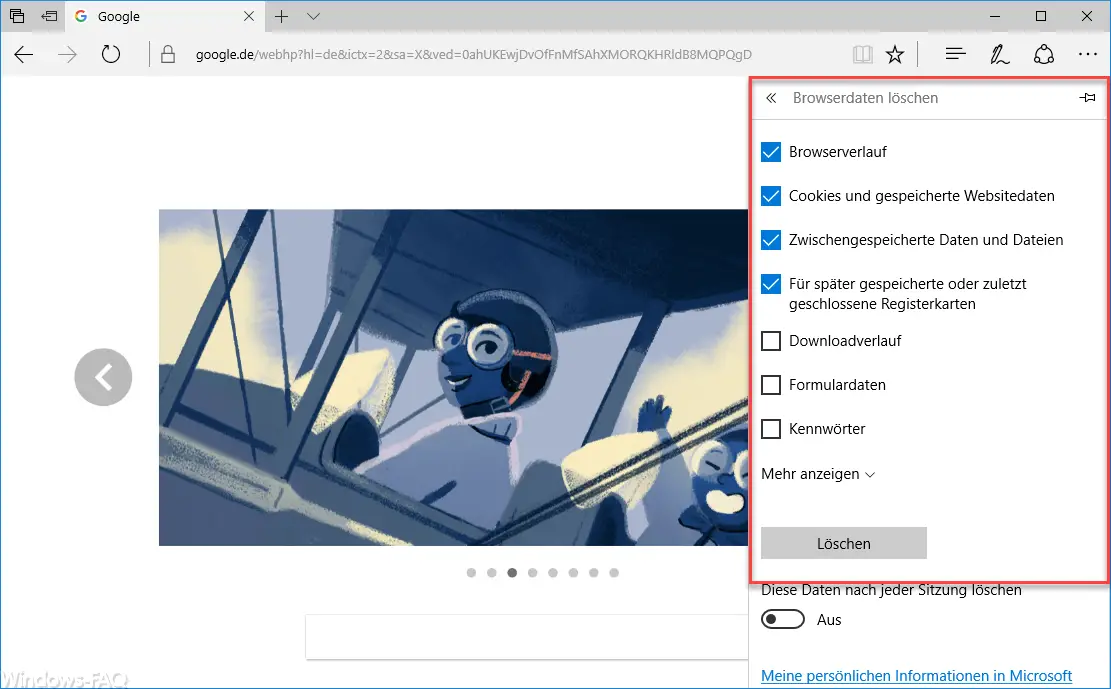
Task: Uncheck Cookies und gespeicherte Websitedaten
Action: pyautogui.click(x=771, y=196)
